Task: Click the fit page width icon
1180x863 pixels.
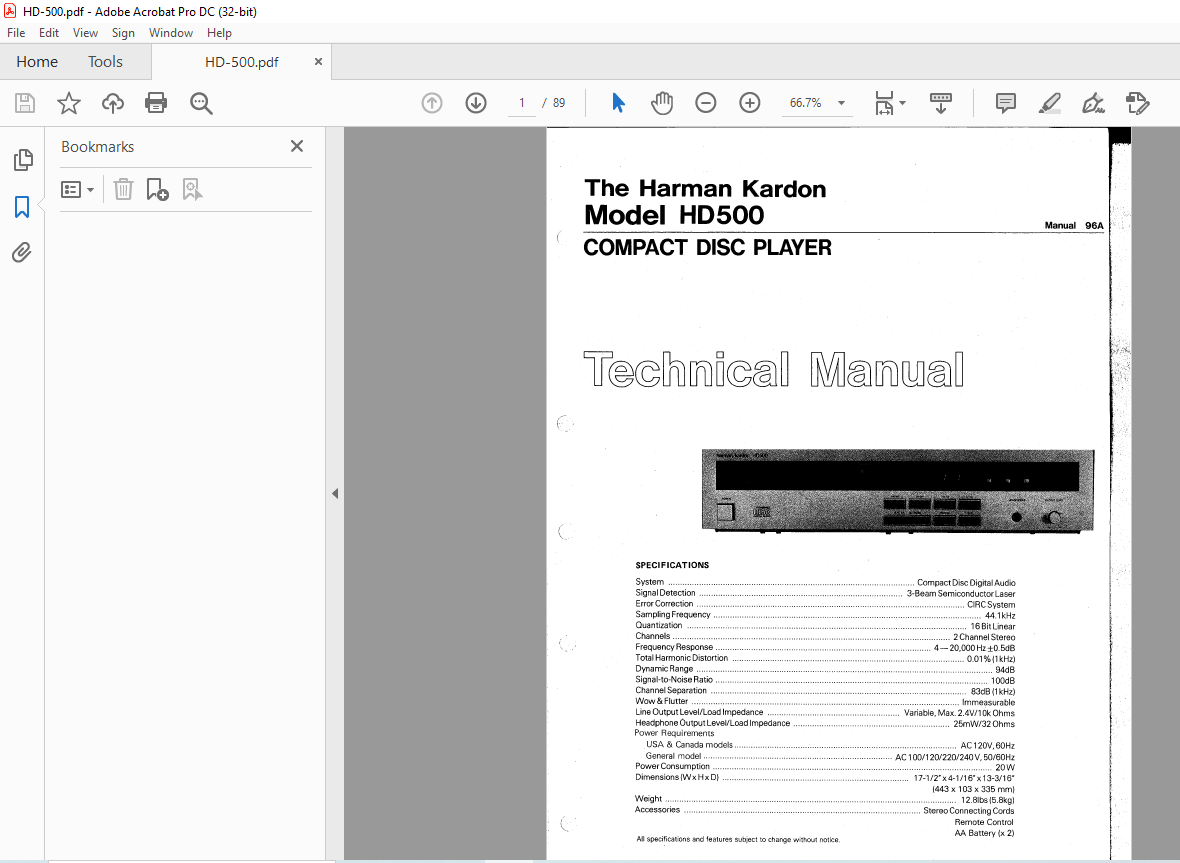Action: 884,103
